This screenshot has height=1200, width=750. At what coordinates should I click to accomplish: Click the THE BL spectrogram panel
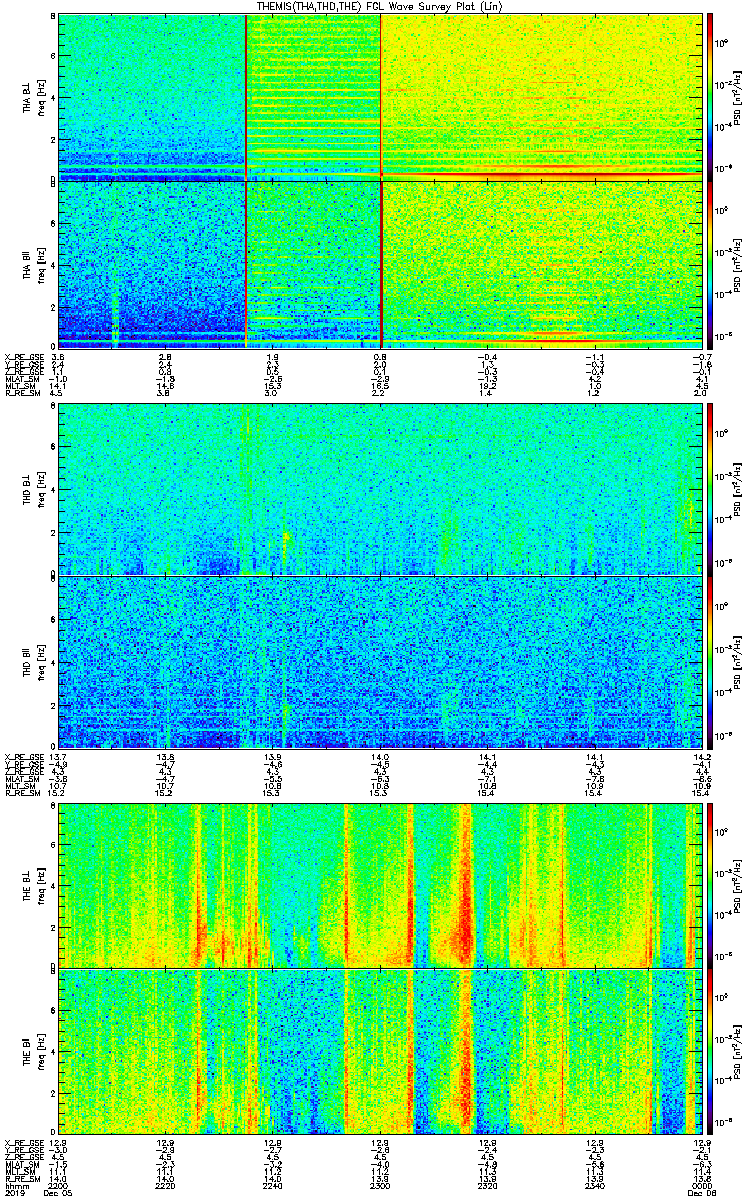click(x=379, y=885)
